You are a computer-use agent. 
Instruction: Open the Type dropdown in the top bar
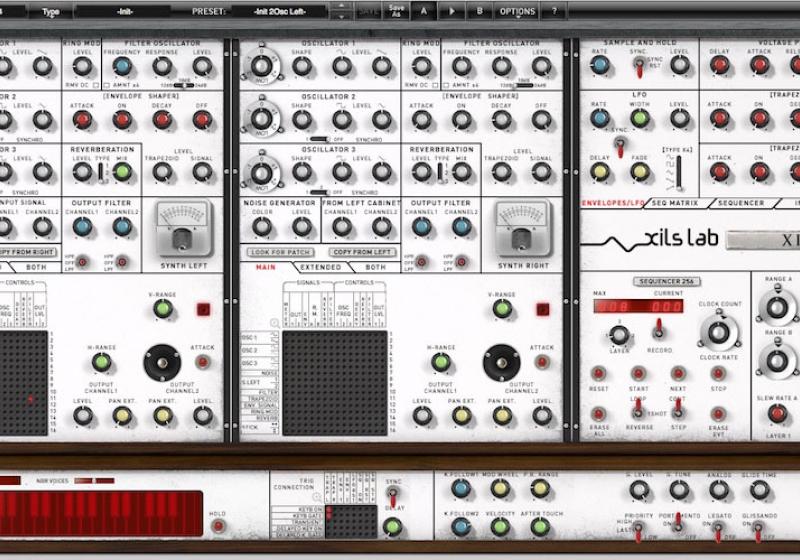[x=51, y=11]
